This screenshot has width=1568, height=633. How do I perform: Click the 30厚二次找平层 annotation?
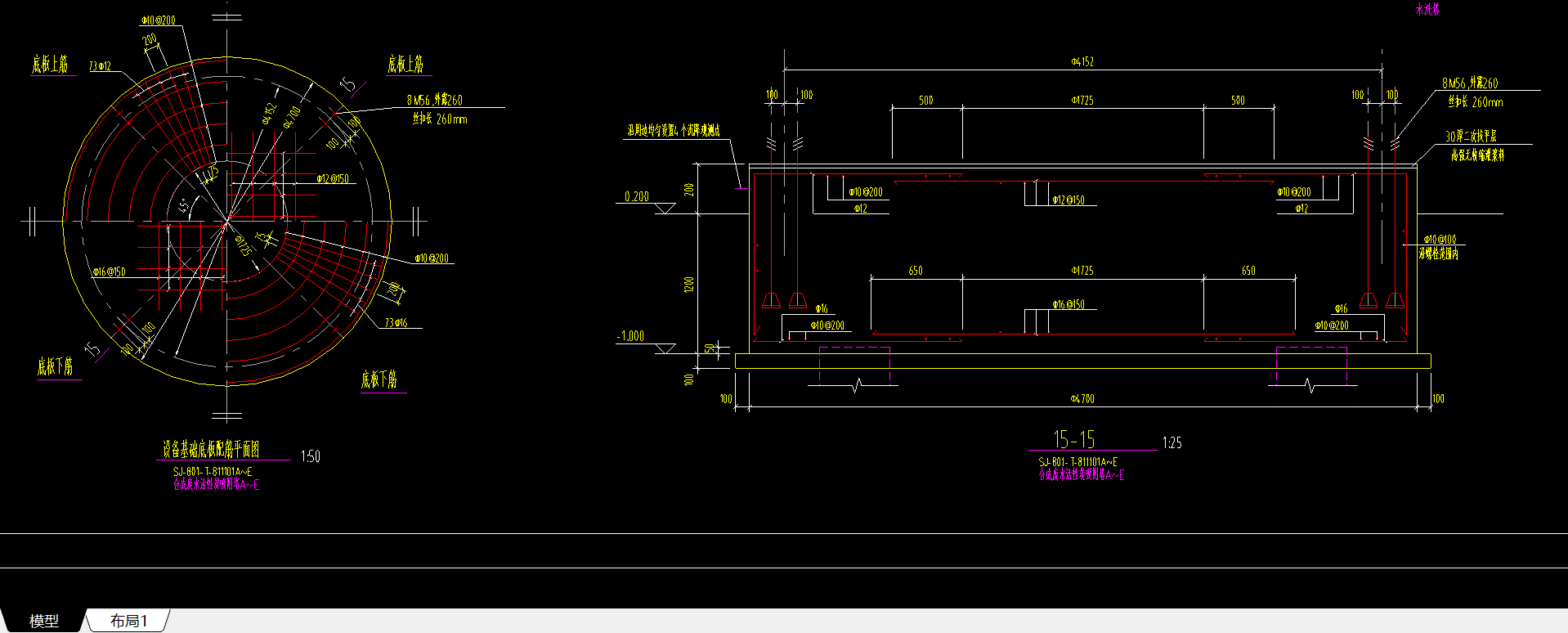[1471, 136]
